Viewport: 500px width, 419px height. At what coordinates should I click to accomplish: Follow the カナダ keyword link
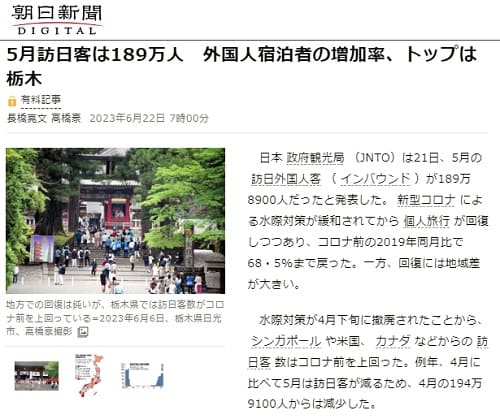tap(393, 341)
